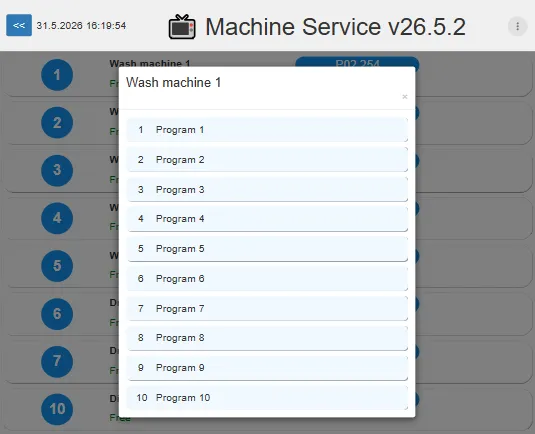Click the P02.254 blue button
The image size is (535, 434).
357,62
